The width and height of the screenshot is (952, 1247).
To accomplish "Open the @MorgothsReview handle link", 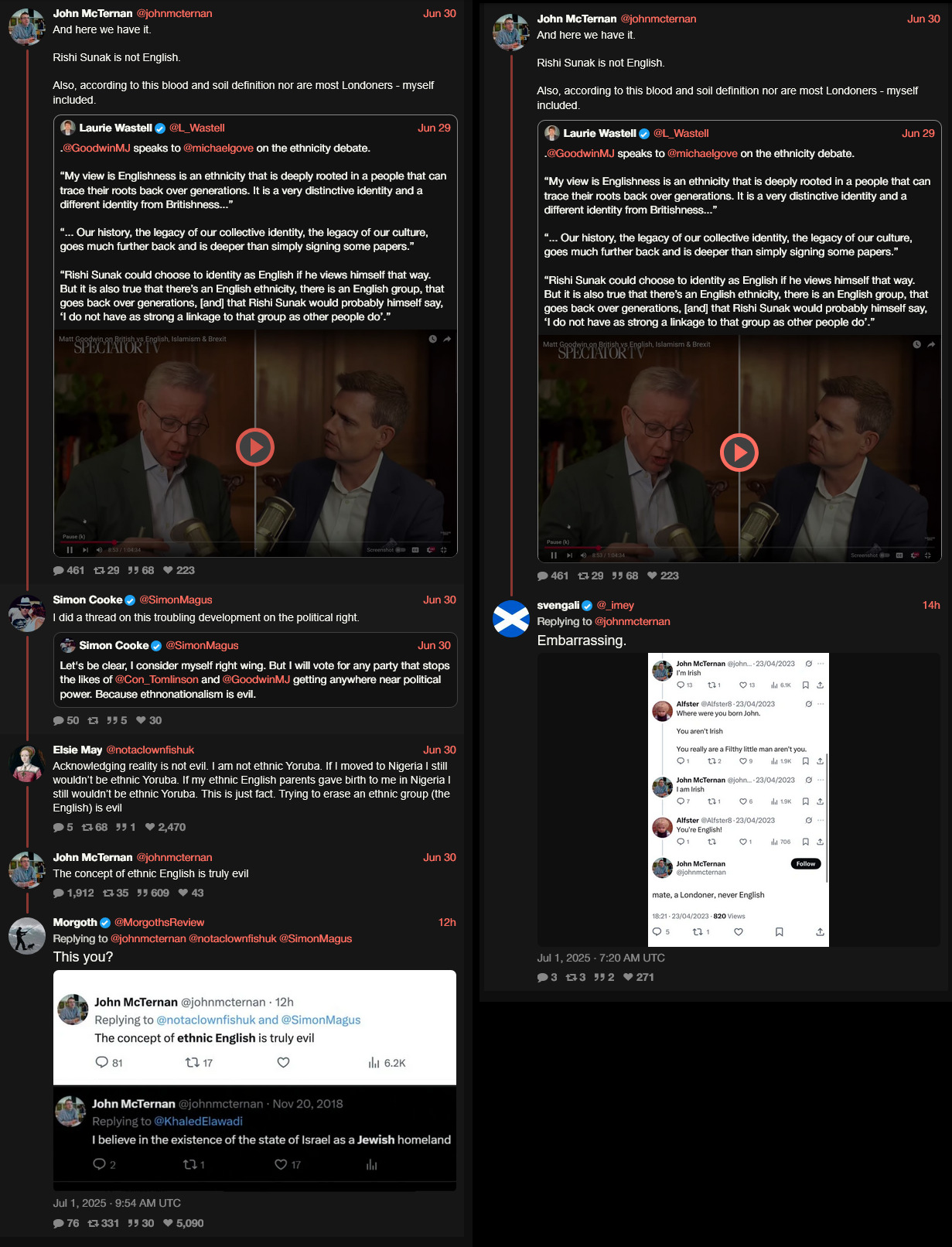I will pos(159,922).
